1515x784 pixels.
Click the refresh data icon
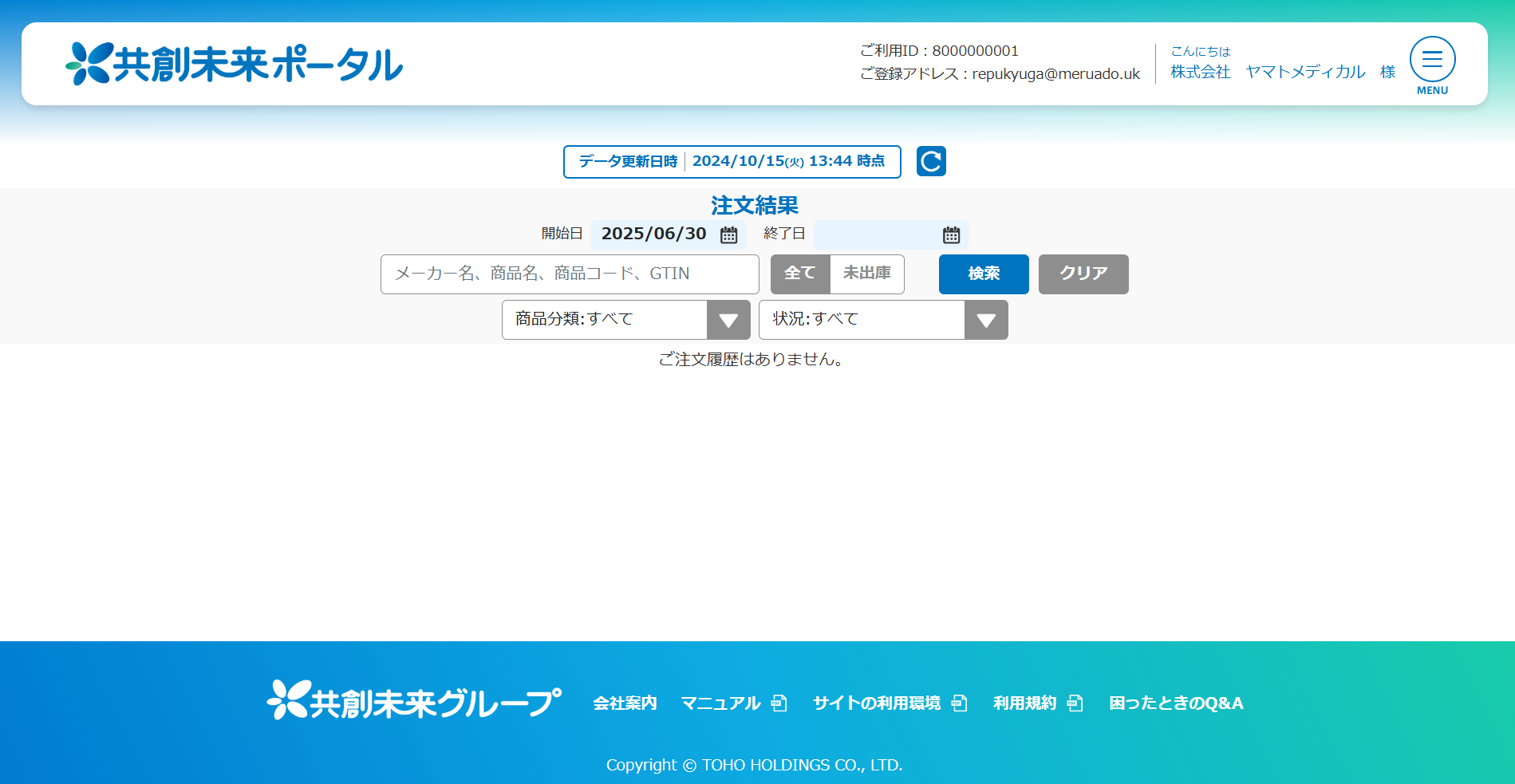click(931, 161)
